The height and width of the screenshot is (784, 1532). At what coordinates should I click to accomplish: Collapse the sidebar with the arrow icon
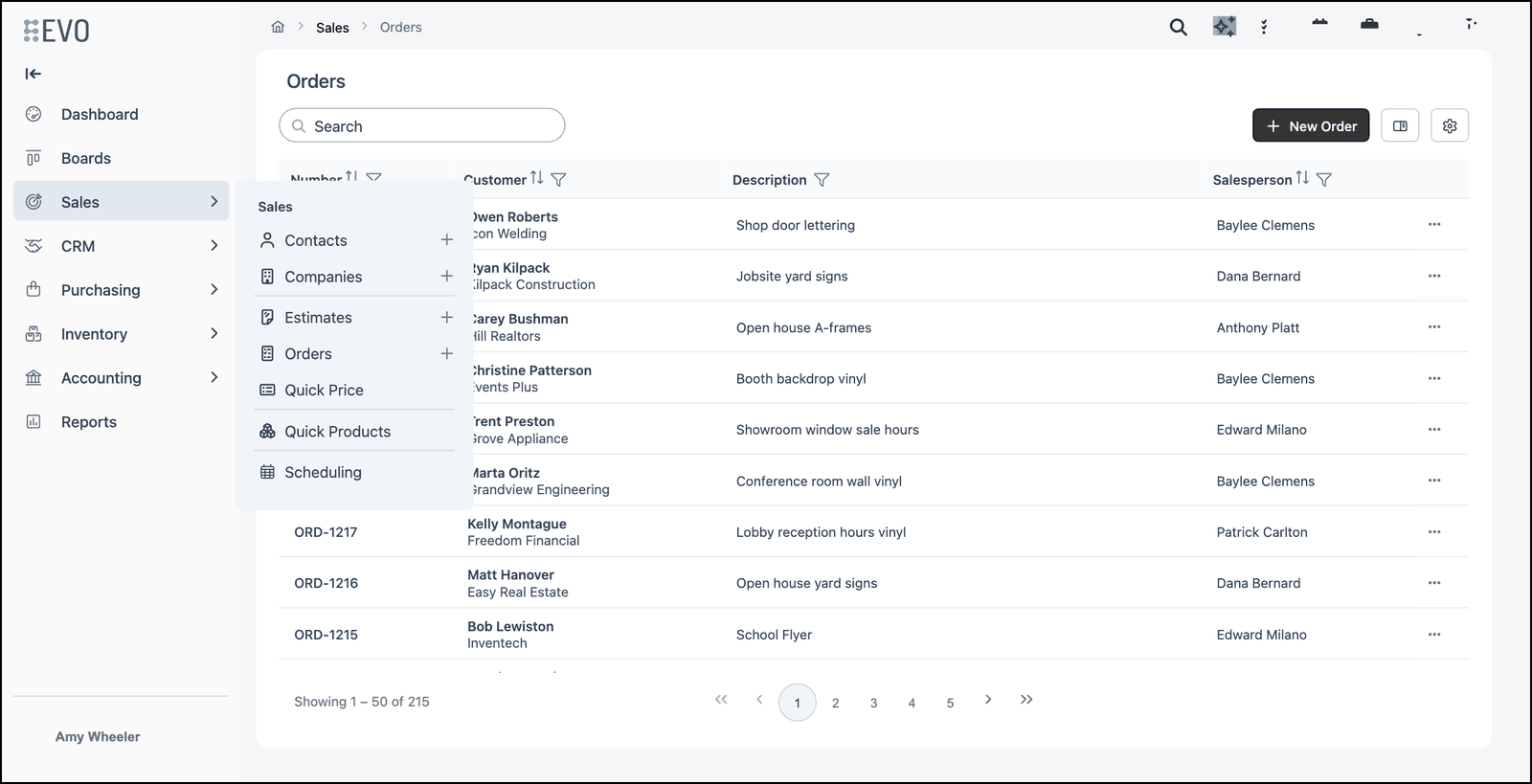tap(34, 74)
